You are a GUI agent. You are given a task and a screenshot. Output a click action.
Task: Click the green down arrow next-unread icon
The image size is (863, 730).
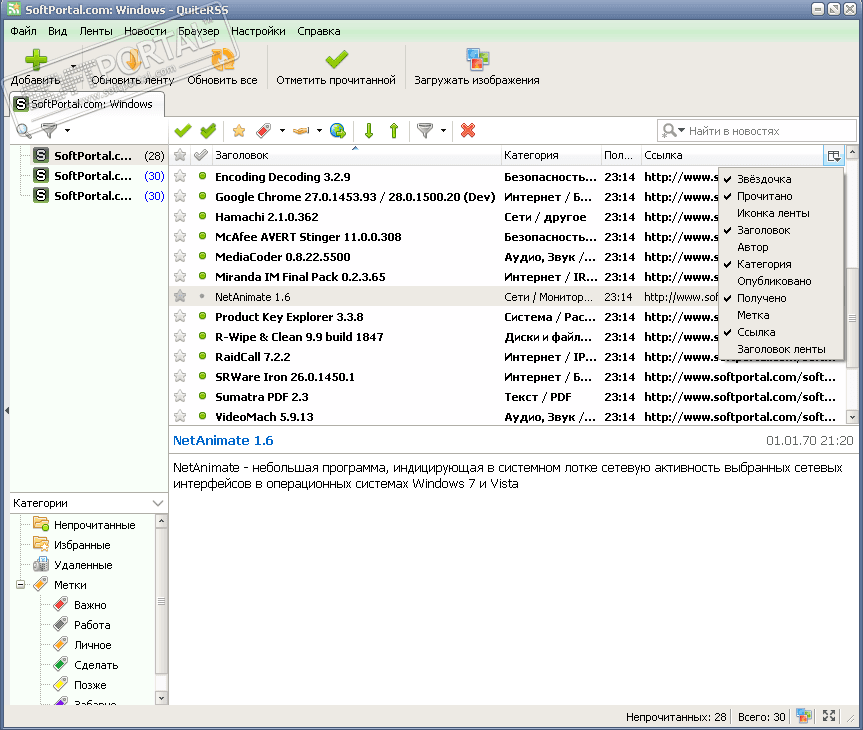click(x=369, y=130)
